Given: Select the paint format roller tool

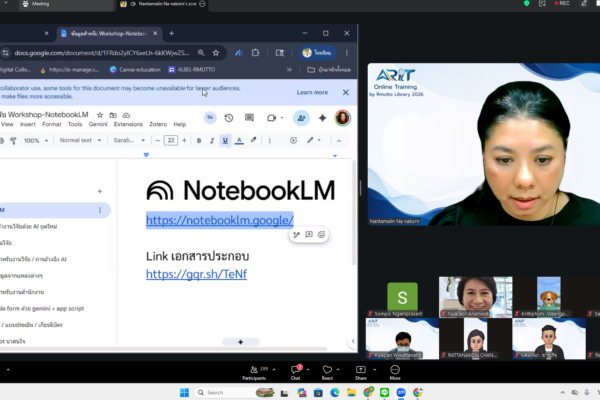Looking at the screenshot, I should point(13,141).
